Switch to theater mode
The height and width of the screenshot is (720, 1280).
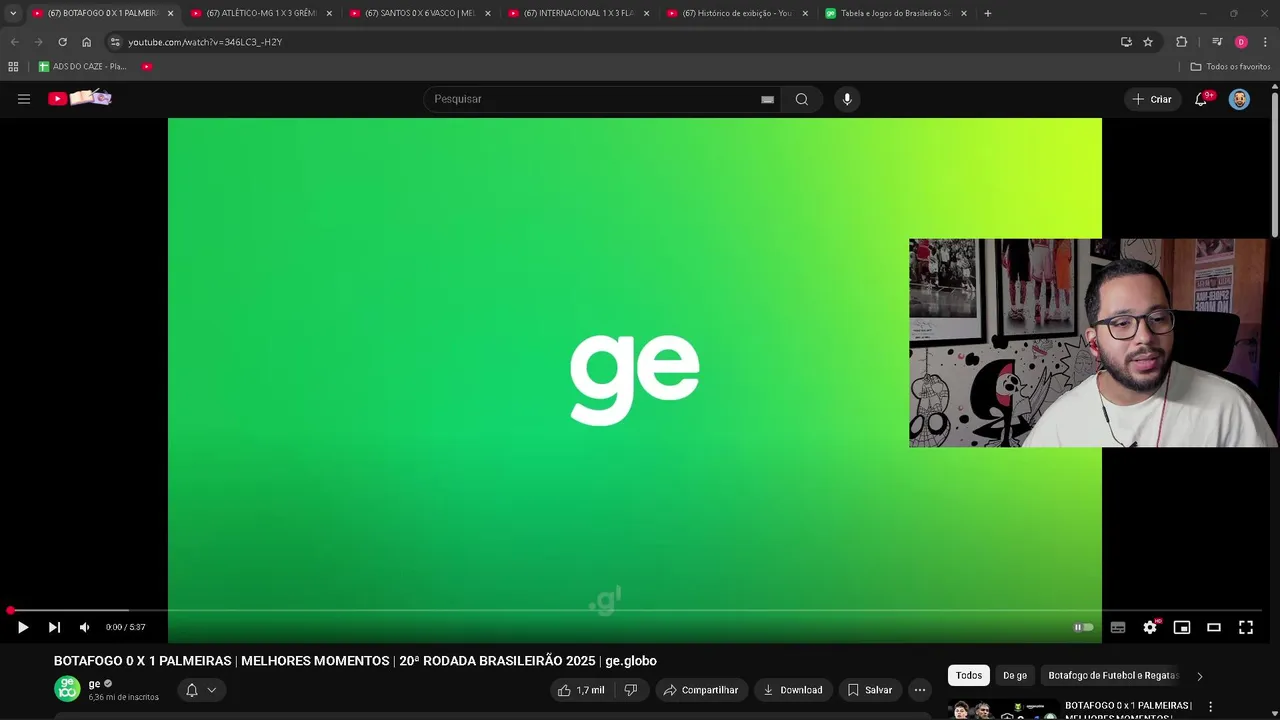pos(1214,627)
